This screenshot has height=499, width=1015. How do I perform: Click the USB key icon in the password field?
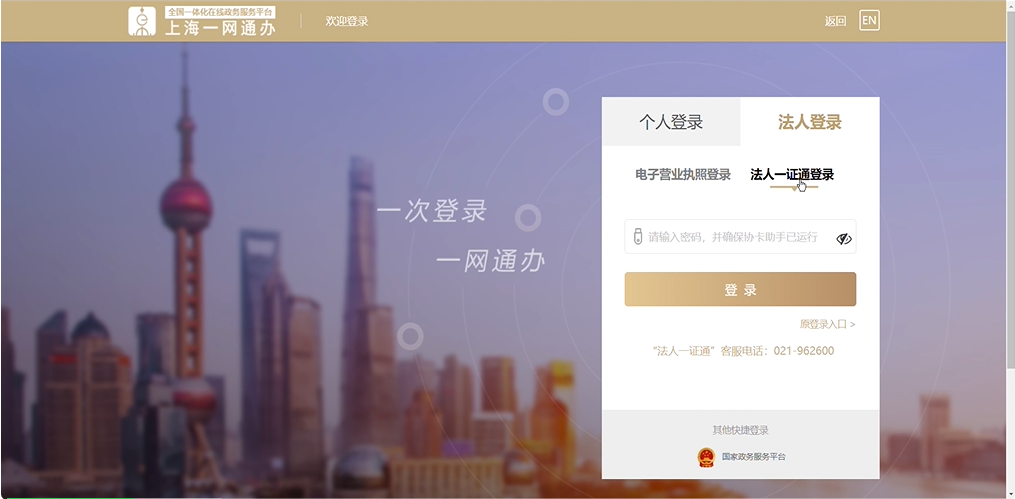point(637,237)
